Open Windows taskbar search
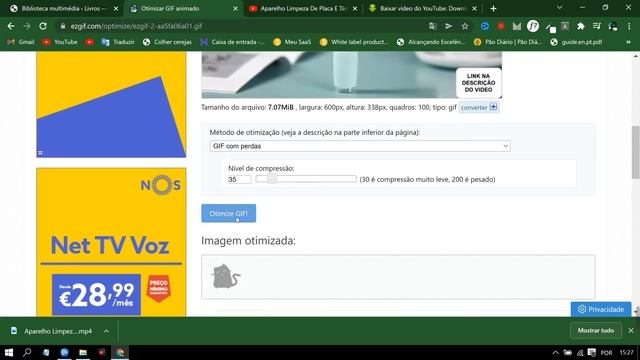Image resolution: width=640 pixels, height=360 pixels. click(x=27, y=352)
